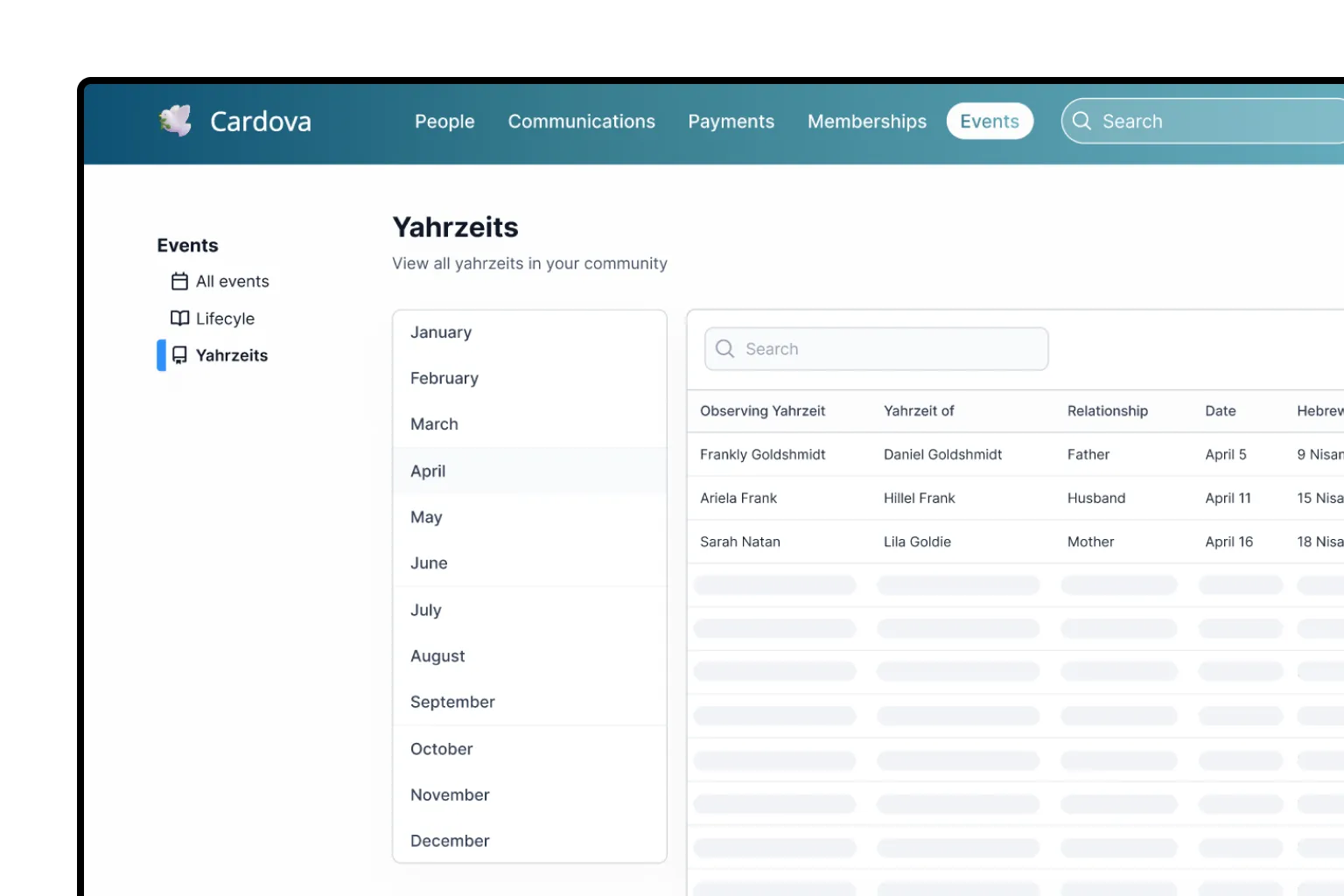This screenshot has width=1344, height=896.
Task: Click Lila Goldie in the Yahrzeit of column
Action: pos(917,542)
